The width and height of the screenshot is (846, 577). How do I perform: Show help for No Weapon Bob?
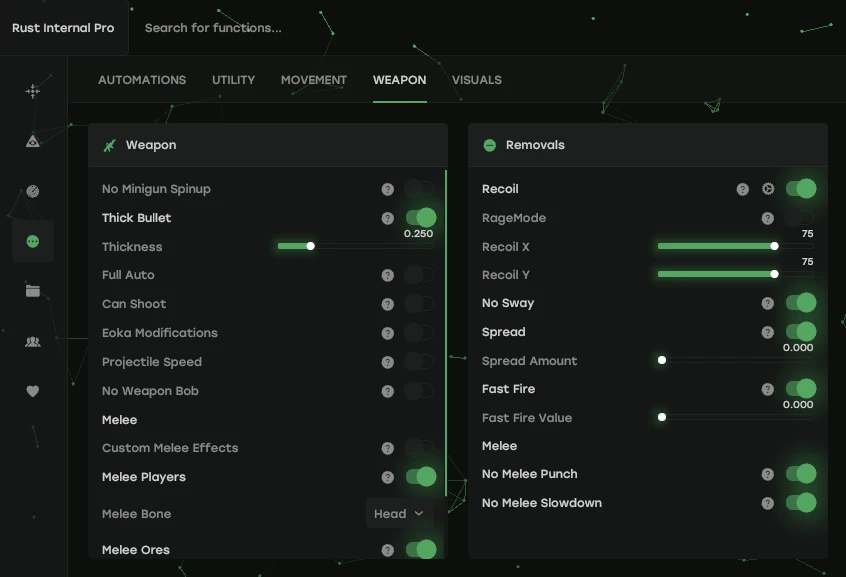(387, 391)
